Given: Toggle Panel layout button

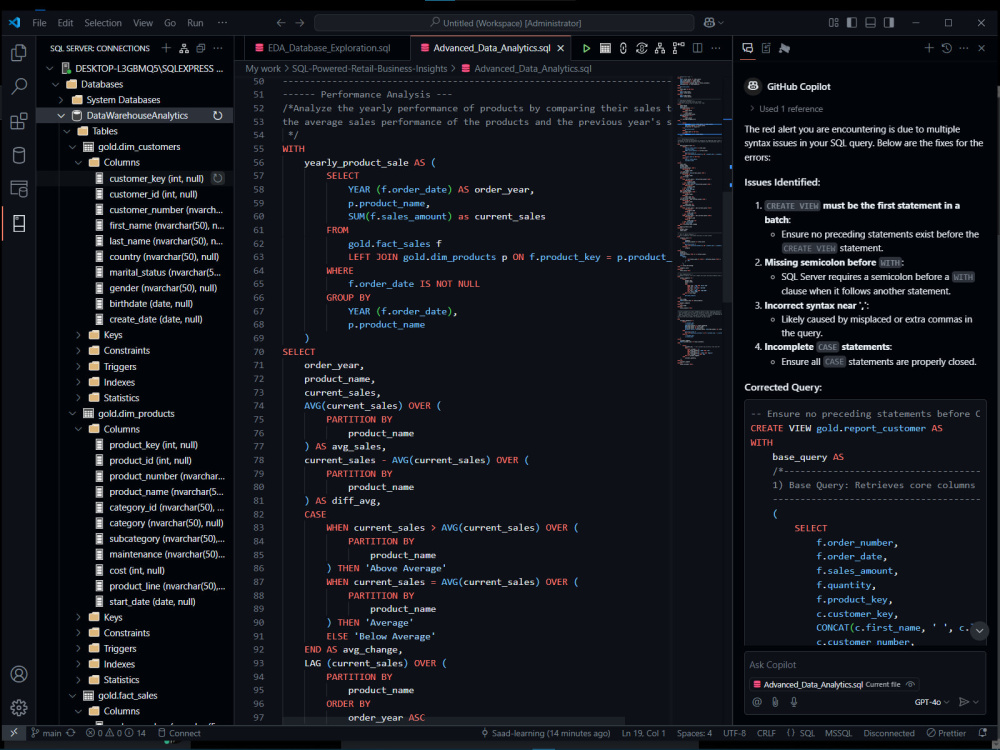Looking at the screenshot, I should tap(870, 23).
